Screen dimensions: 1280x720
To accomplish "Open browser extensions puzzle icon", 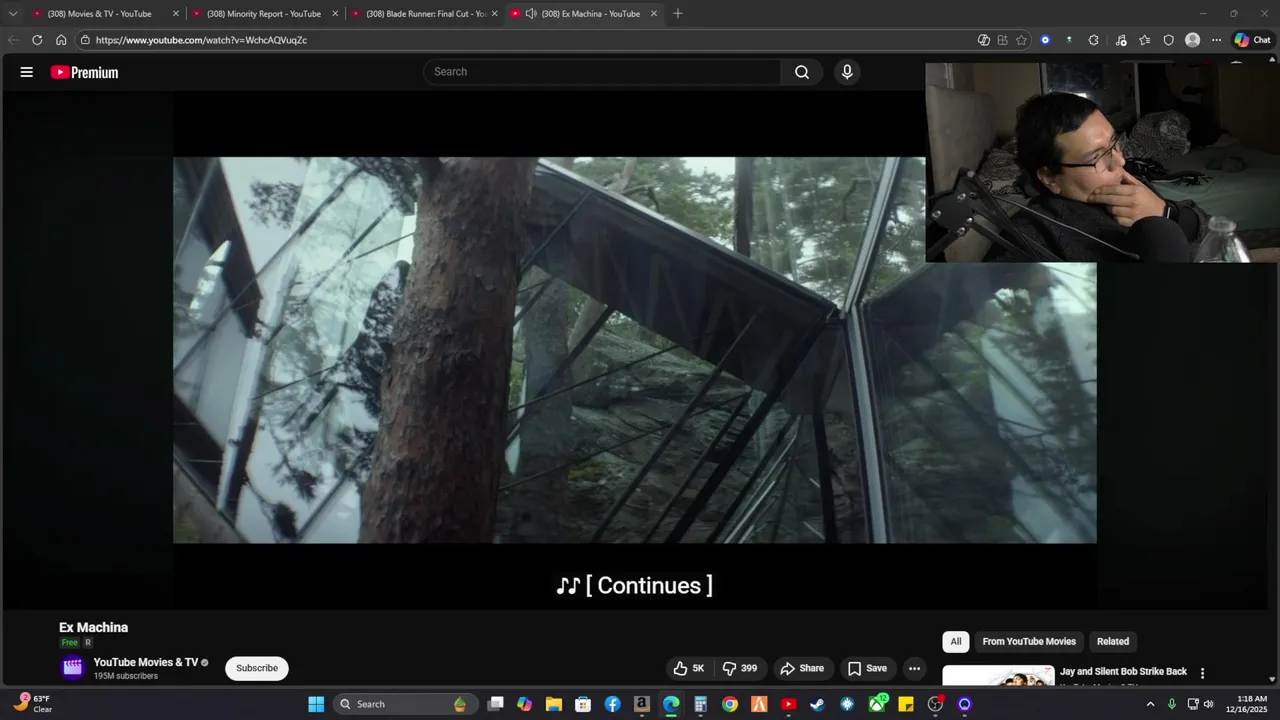I will point(1093,40).
